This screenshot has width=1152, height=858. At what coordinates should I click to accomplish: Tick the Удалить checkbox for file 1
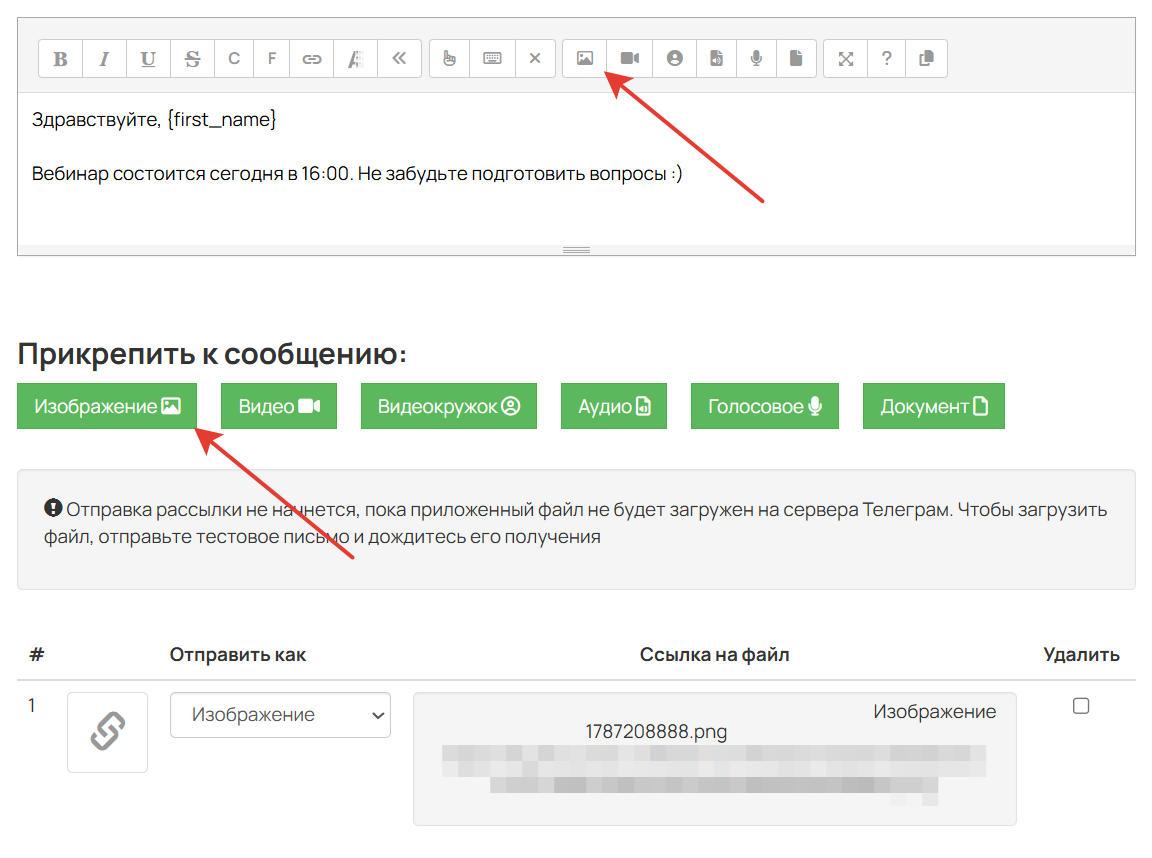(x=1081, y=706)
